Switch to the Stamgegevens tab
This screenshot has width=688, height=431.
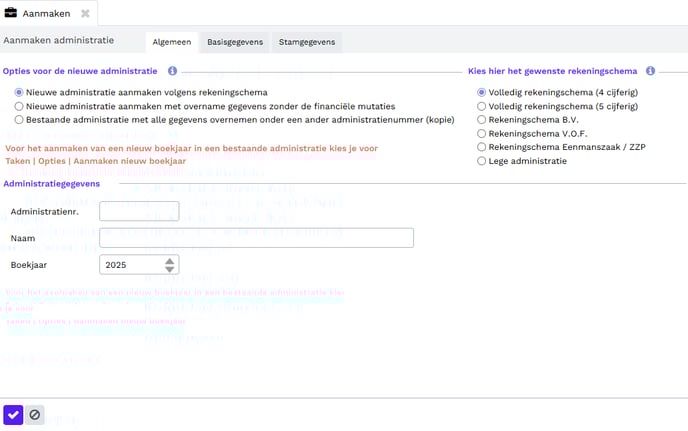point(307,42)
